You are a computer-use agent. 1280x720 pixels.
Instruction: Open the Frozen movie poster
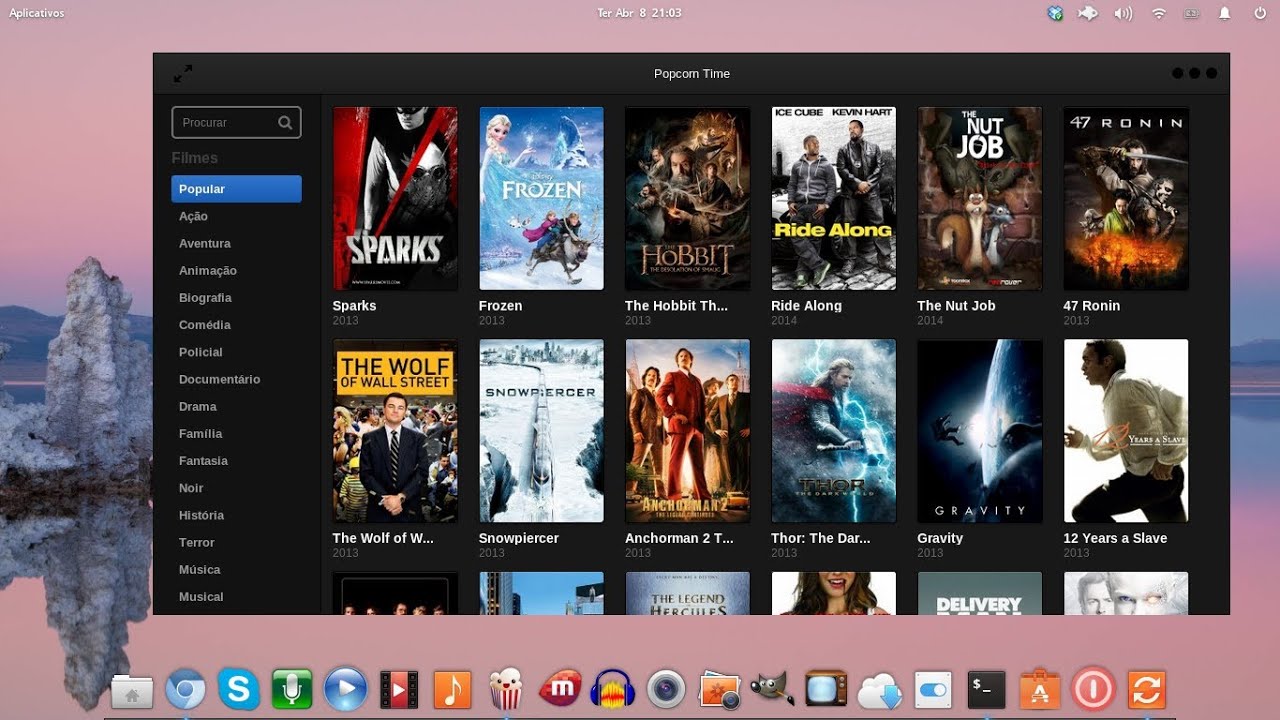tap(541, 198)
